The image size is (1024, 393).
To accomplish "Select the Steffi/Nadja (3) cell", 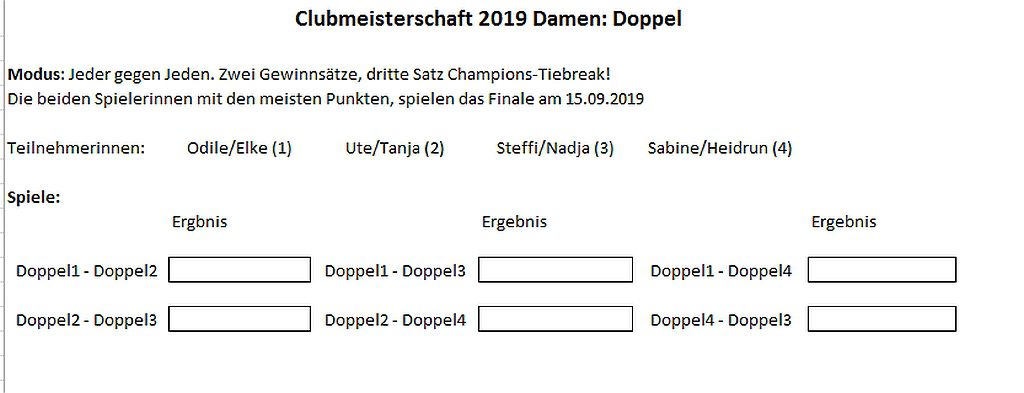I will tap(555, 148).
